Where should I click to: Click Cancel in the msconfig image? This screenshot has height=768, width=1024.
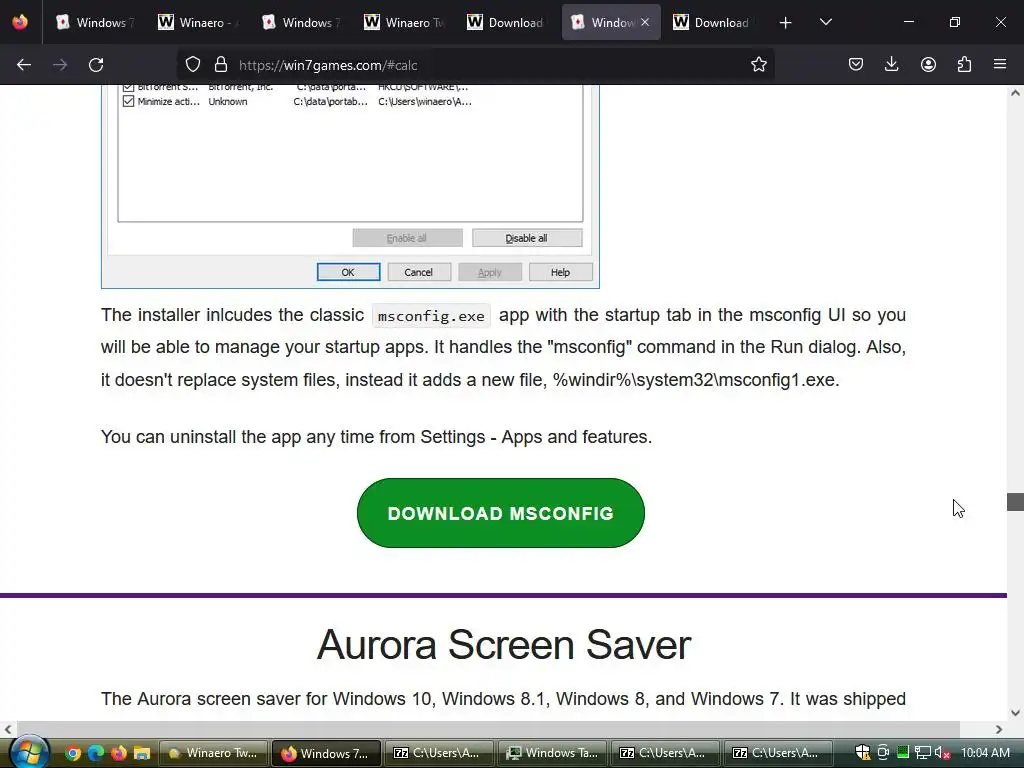(419, 272)
